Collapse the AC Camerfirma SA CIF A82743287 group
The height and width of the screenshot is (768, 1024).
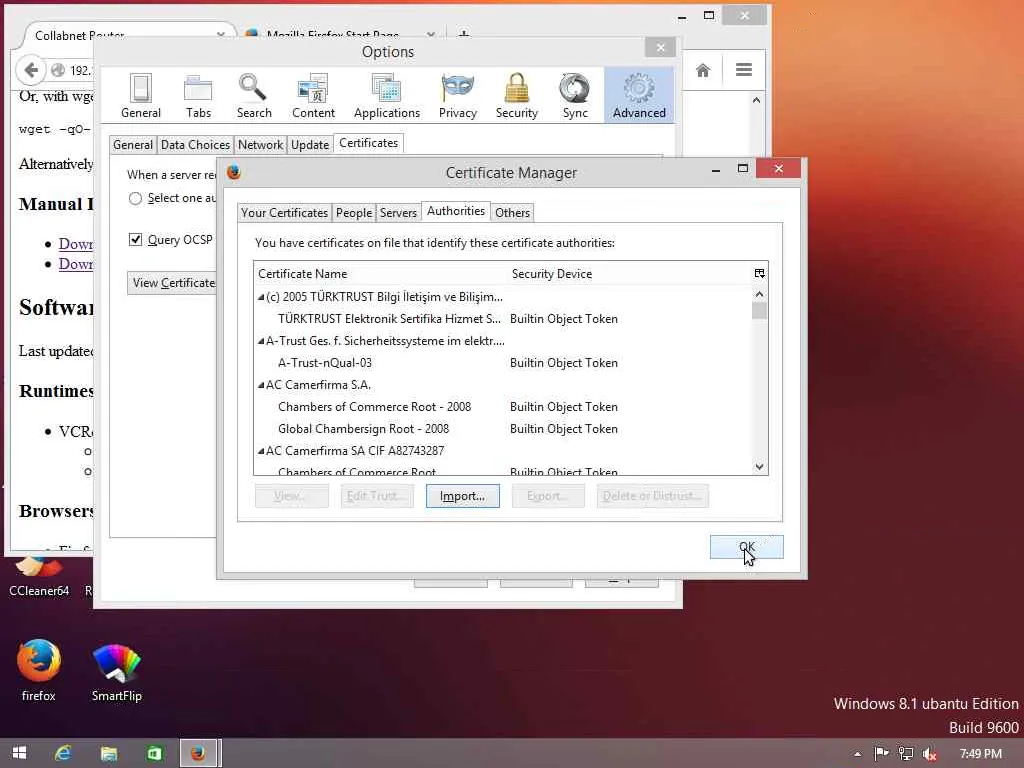click(x=261, y=451)
